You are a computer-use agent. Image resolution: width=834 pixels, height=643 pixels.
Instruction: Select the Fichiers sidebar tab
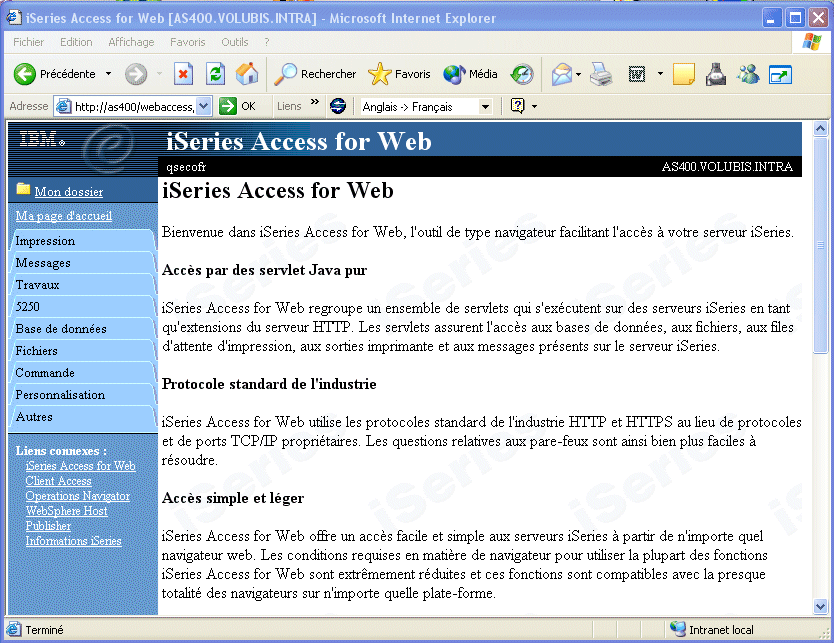click(x=83, y=350)
